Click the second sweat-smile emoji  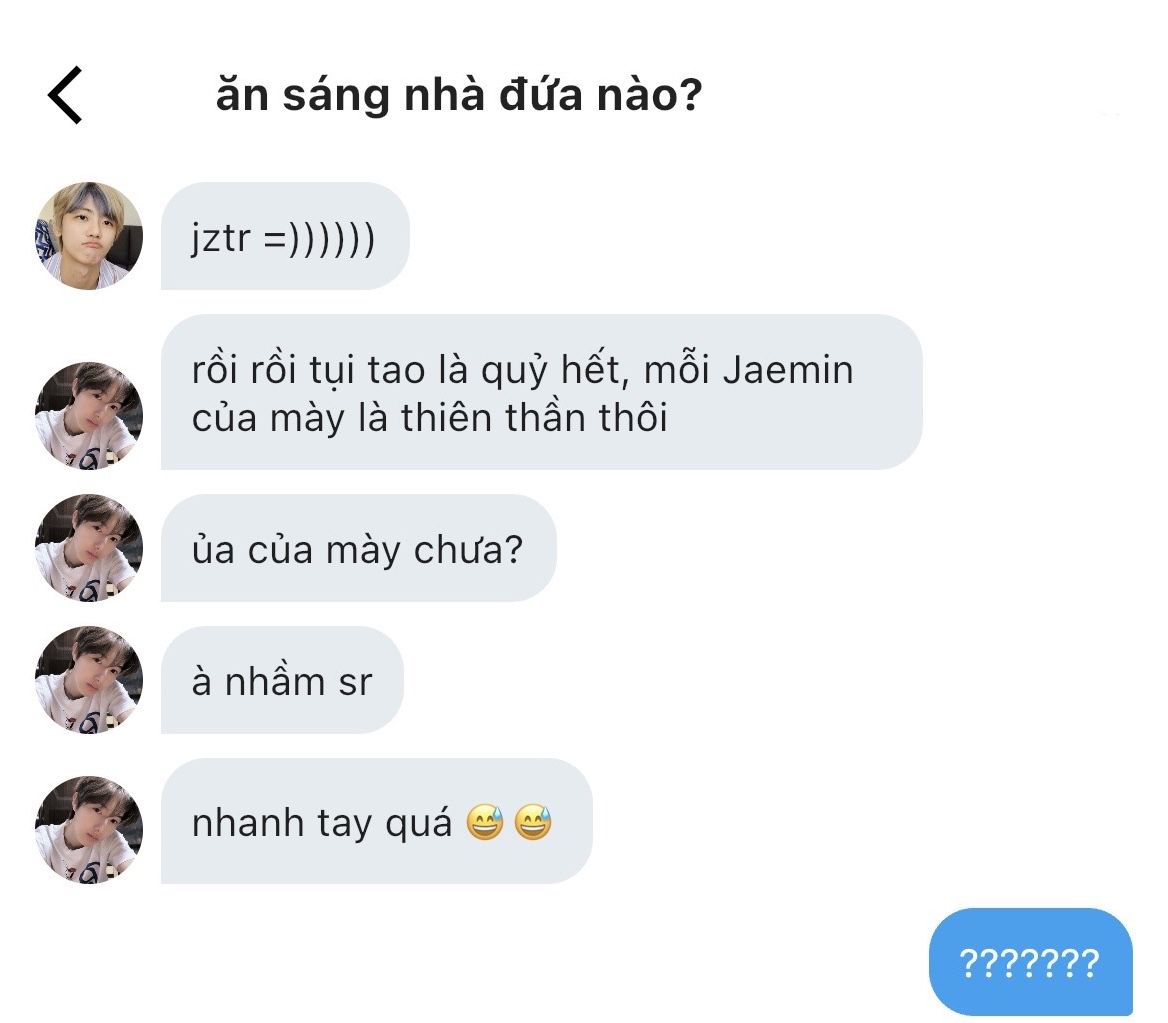[532, 823]
